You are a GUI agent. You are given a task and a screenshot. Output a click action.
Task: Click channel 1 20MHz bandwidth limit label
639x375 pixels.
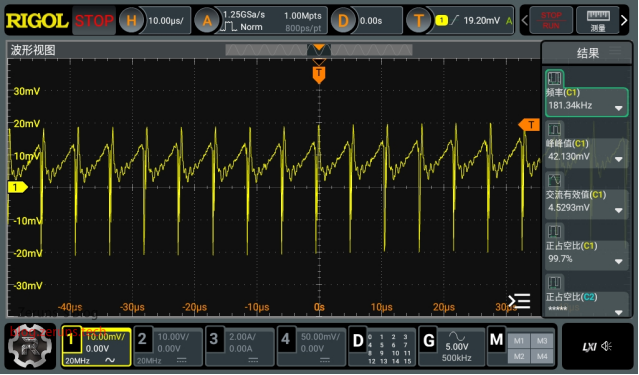[x=77, y=361]
